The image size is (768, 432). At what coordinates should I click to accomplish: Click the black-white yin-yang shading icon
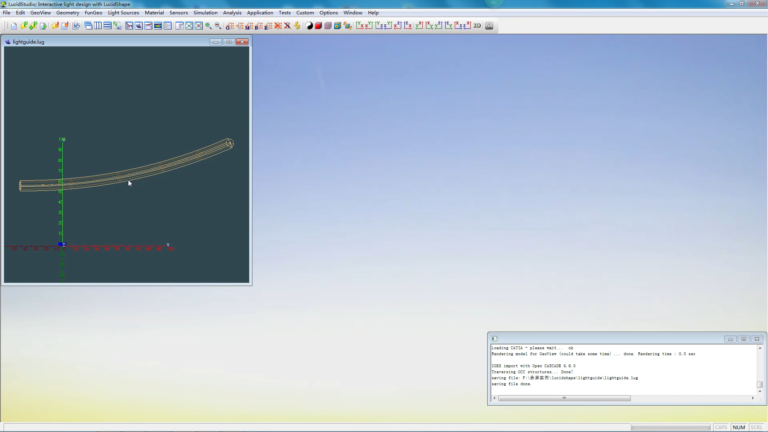(309, 25)
